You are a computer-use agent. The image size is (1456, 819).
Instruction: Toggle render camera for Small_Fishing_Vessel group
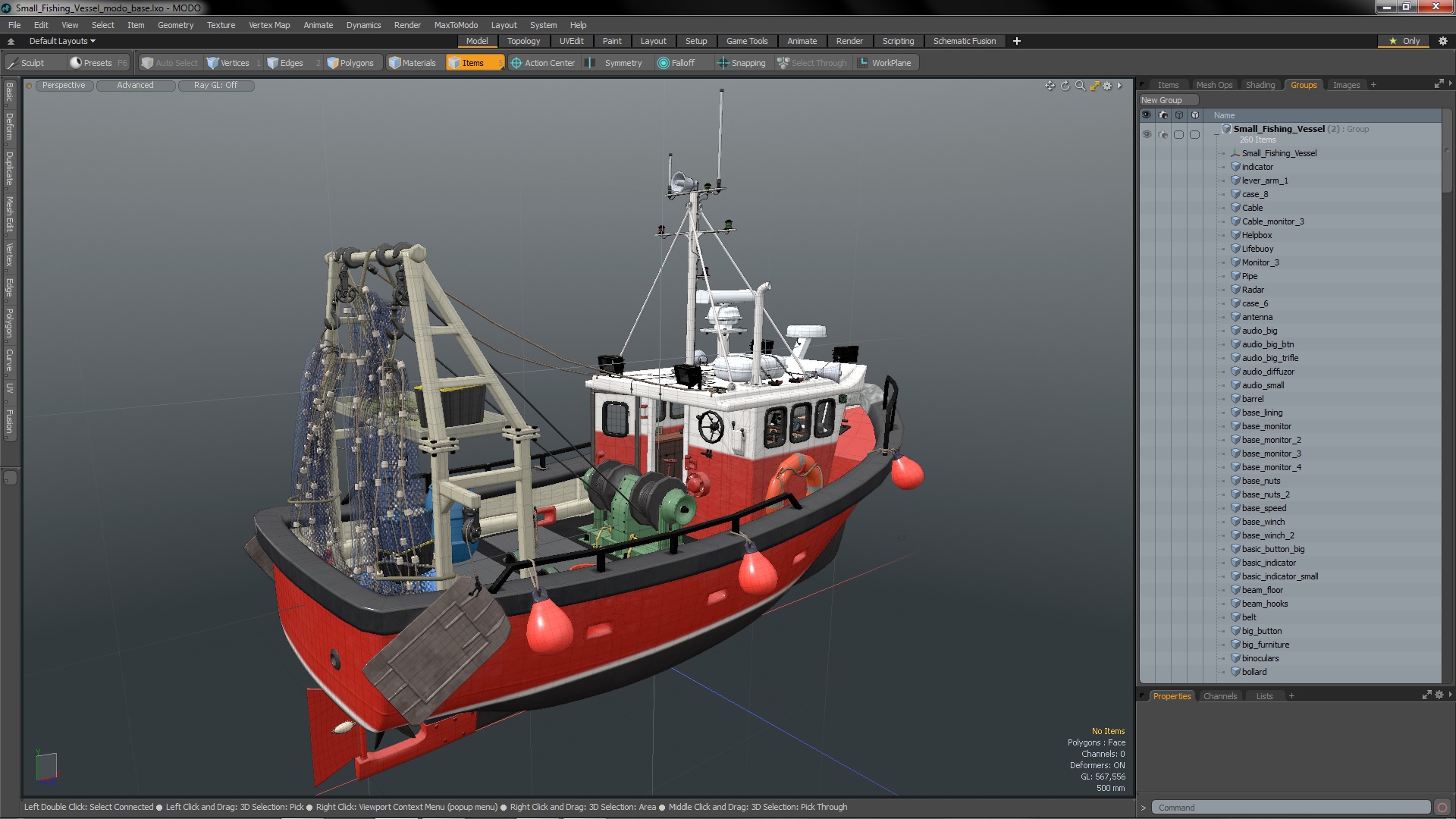pos(1163,134)
